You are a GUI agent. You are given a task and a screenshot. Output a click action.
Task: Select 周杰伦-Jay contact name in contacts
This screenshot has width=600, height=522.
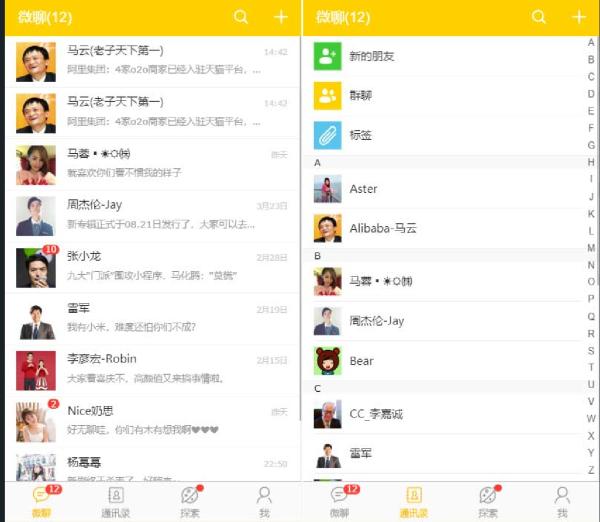pyautogui.click(x=377, y=321)
